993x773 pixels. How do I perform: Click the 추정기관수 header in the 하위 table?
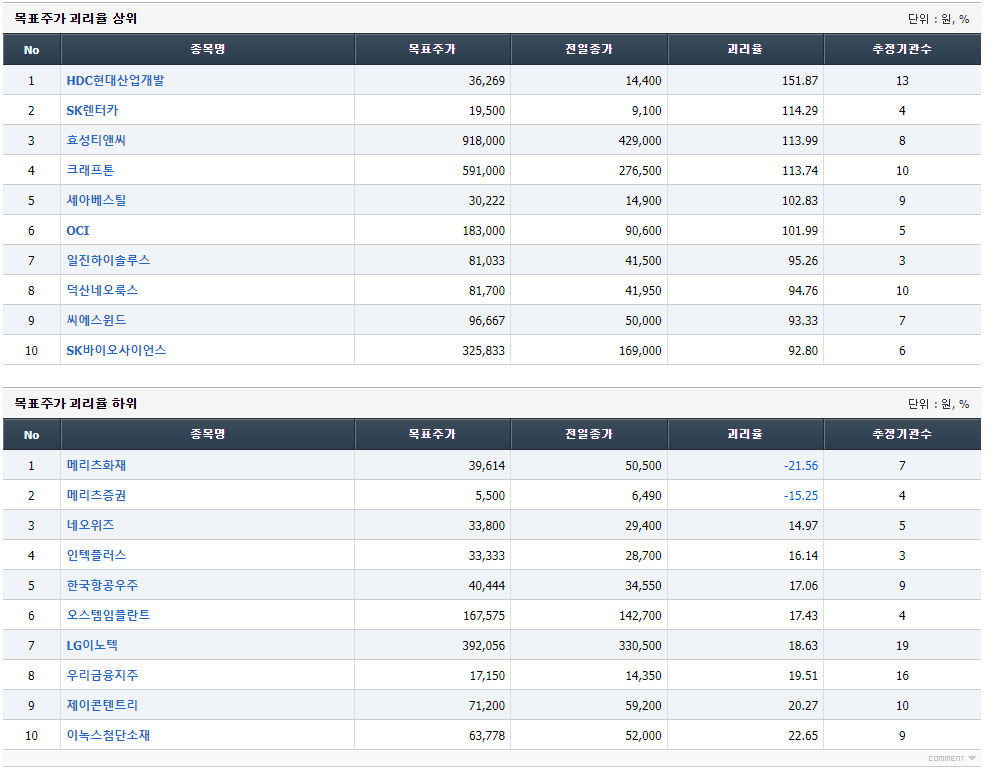point(902,434)
